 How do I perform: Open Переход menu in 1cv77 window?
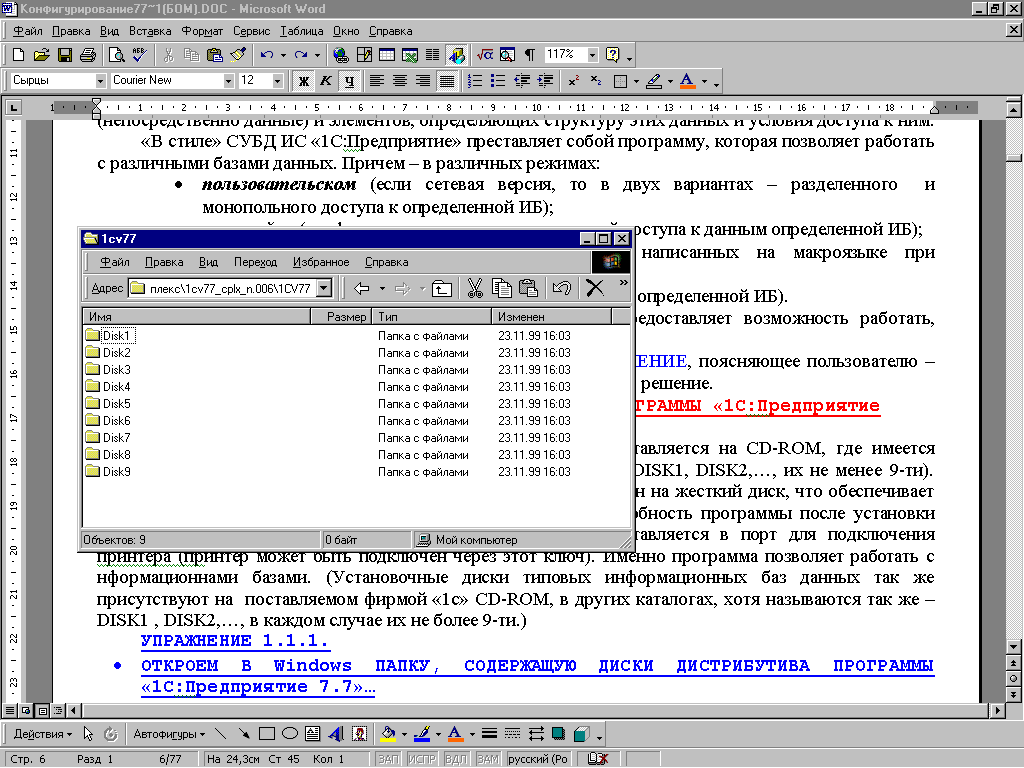[255, 262]
